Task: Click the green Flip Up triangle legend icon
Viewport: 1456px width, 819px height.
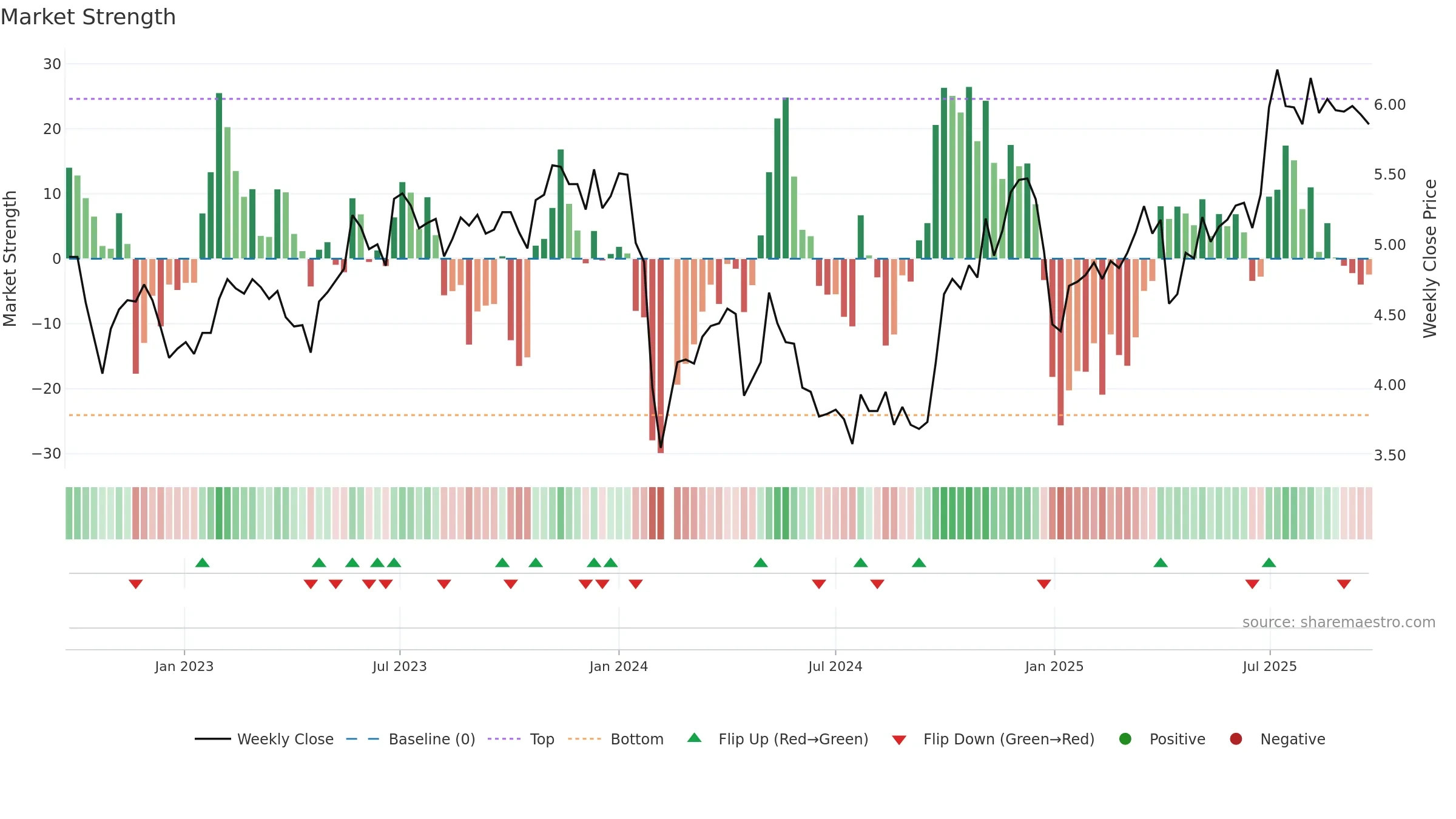Action: pos(695,738)
